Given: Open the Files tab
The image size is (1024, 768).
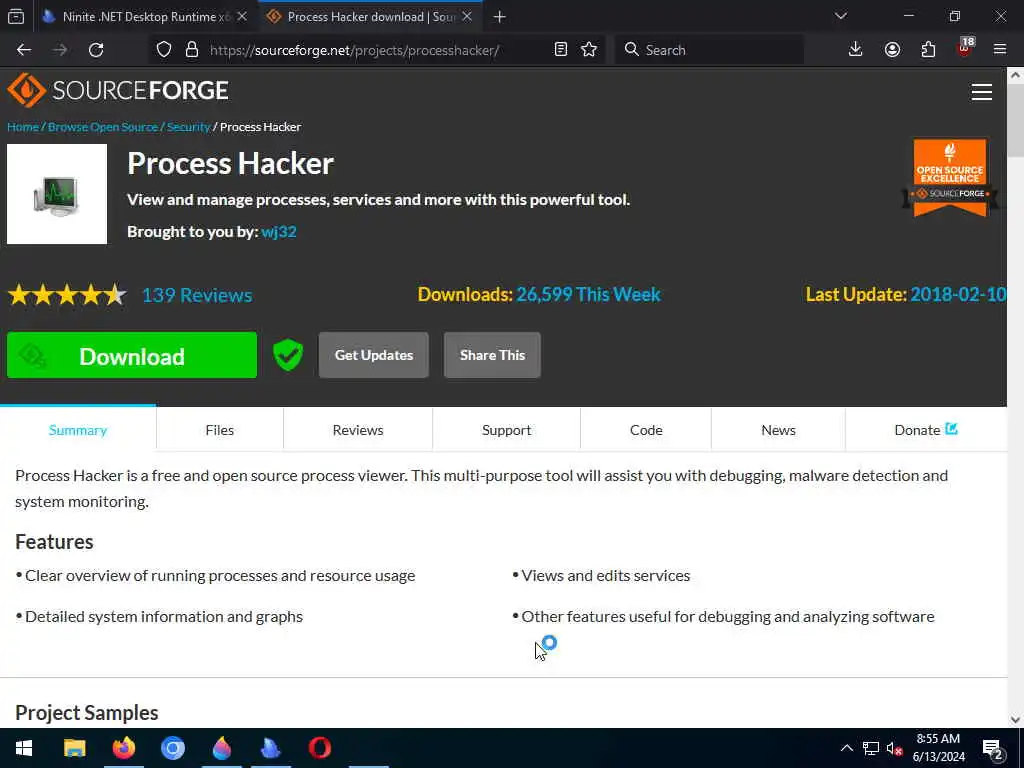Looking at the screenshot, I should coord(219,430).
